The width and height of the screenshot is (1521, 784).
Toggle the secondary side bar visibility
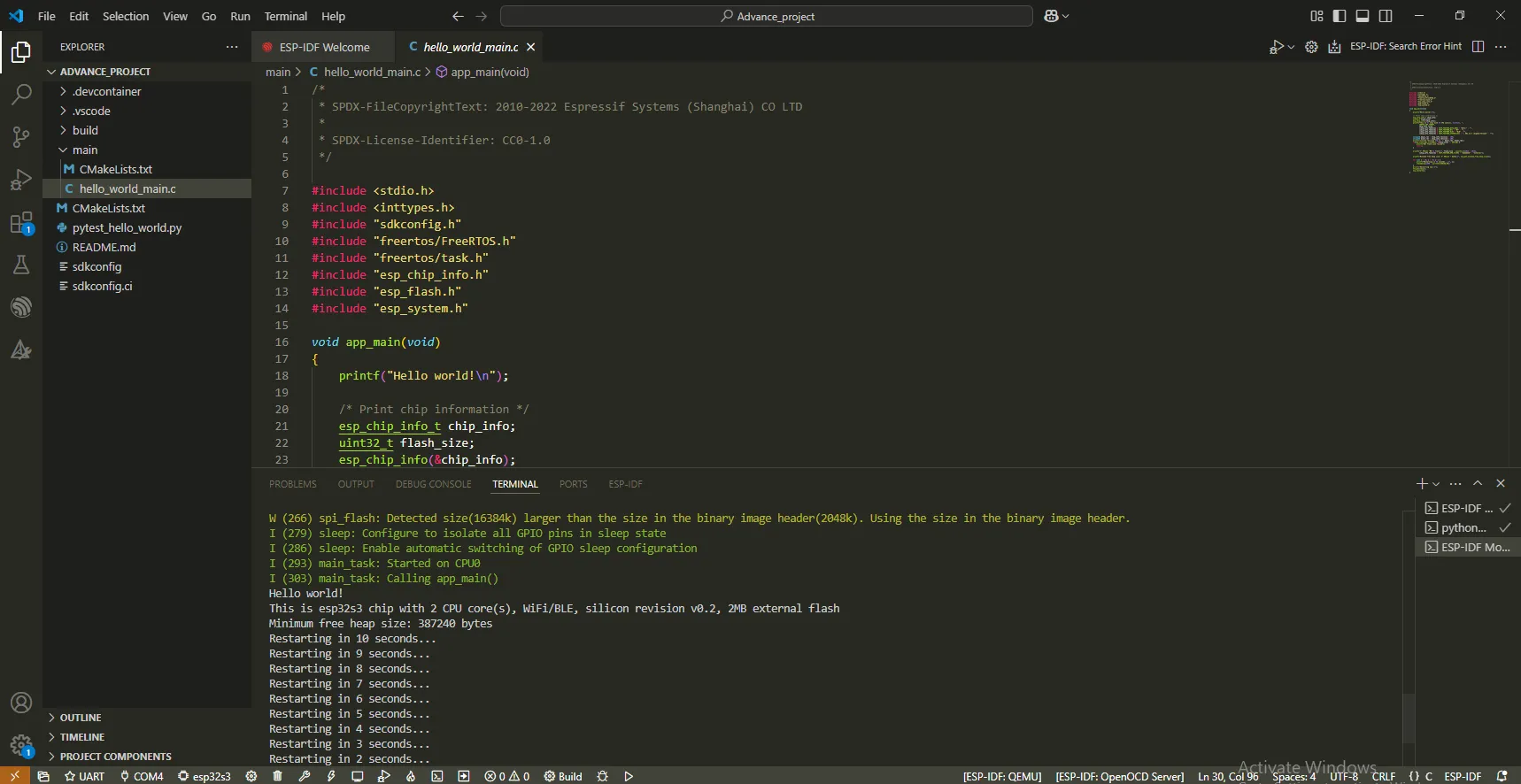(1386, 16)
